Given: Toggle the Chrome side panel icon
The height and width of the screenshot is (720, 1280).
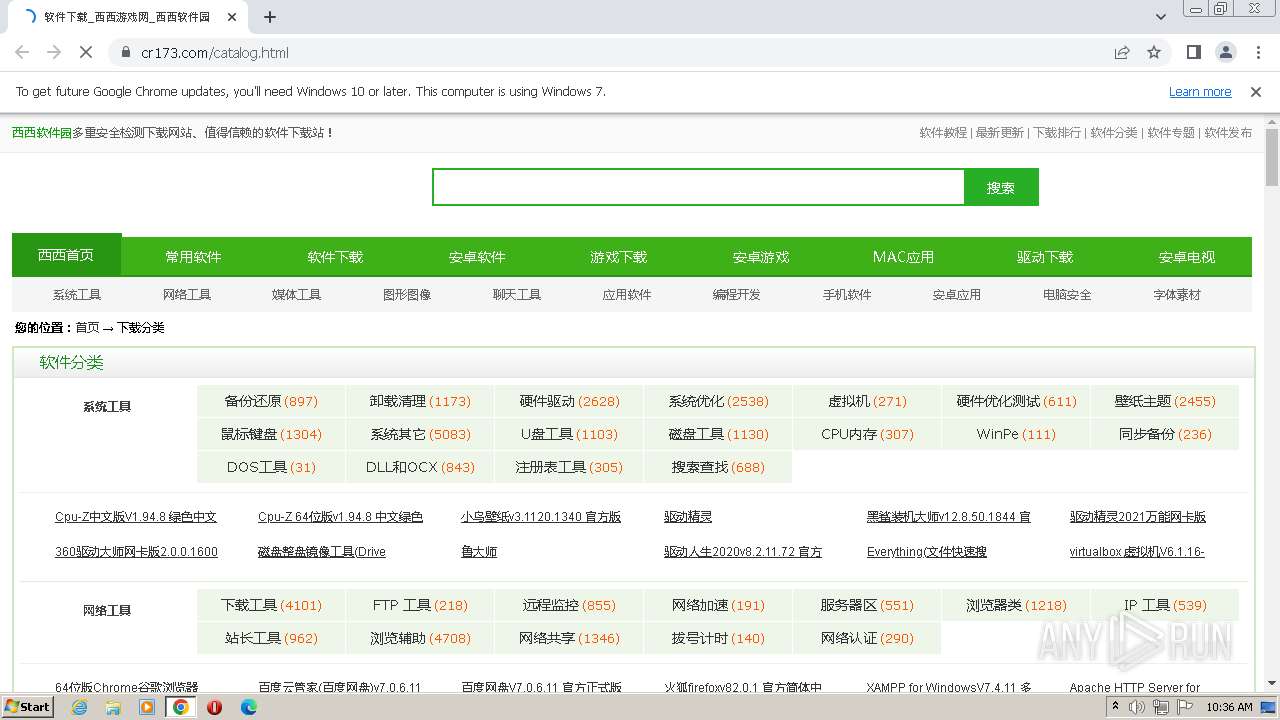Looking at the screenshot, I should (1193, 52).
